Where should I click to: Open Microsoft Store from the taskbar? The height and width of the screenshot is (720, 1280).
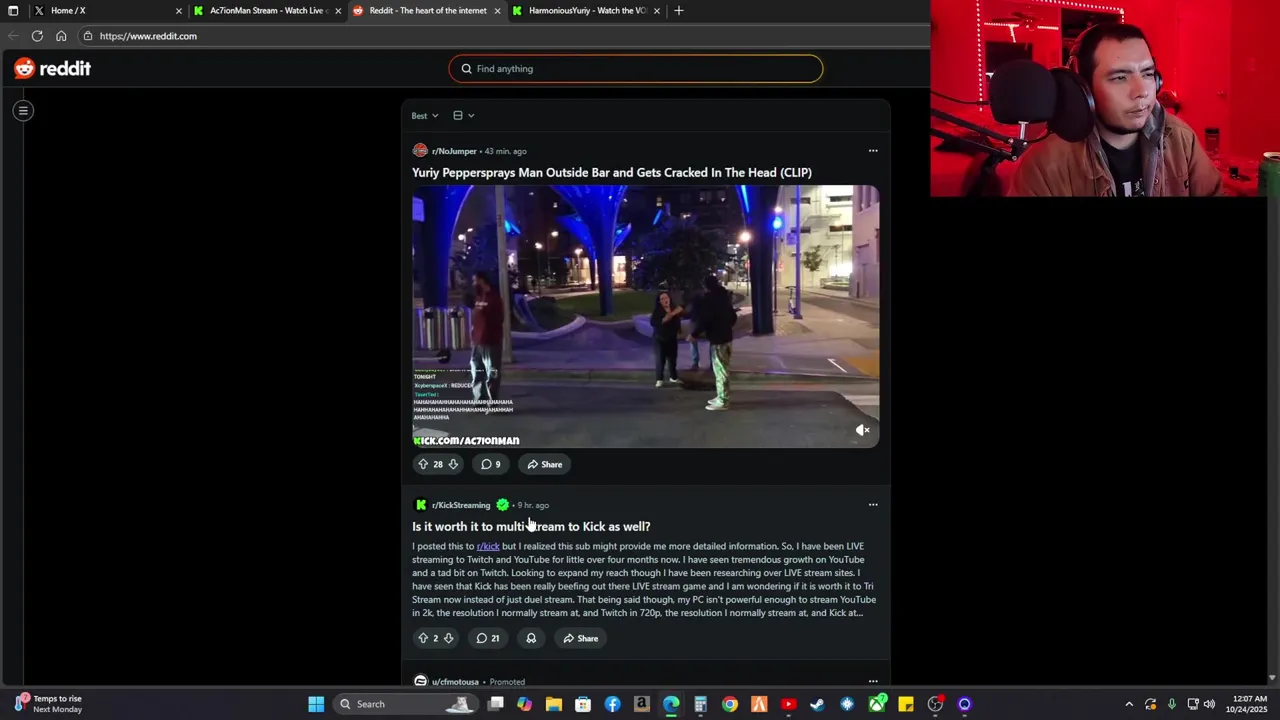[583, 704]
